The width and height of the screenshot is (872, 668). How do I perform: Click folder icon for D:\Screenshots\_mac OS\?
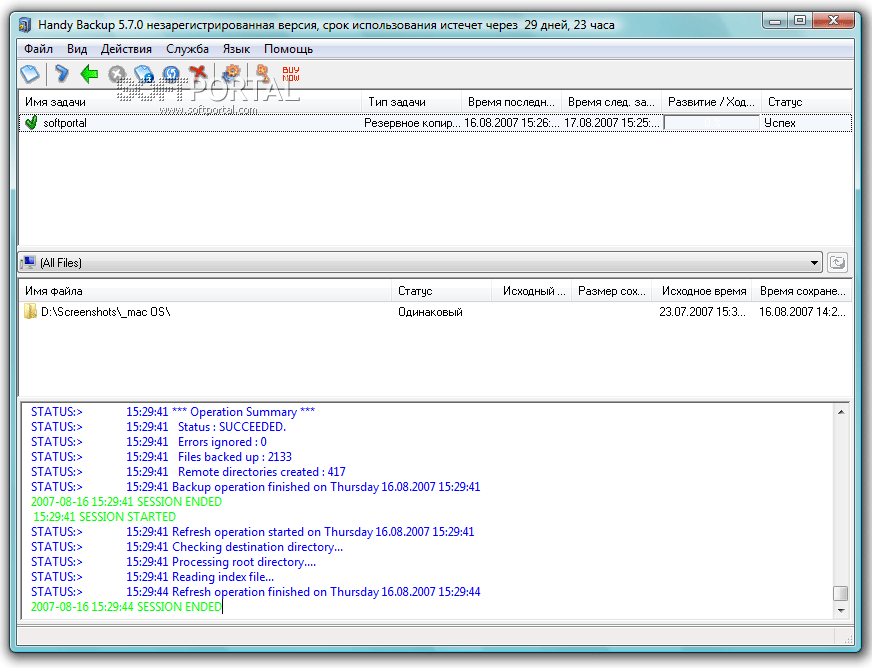tap(31, 311)
